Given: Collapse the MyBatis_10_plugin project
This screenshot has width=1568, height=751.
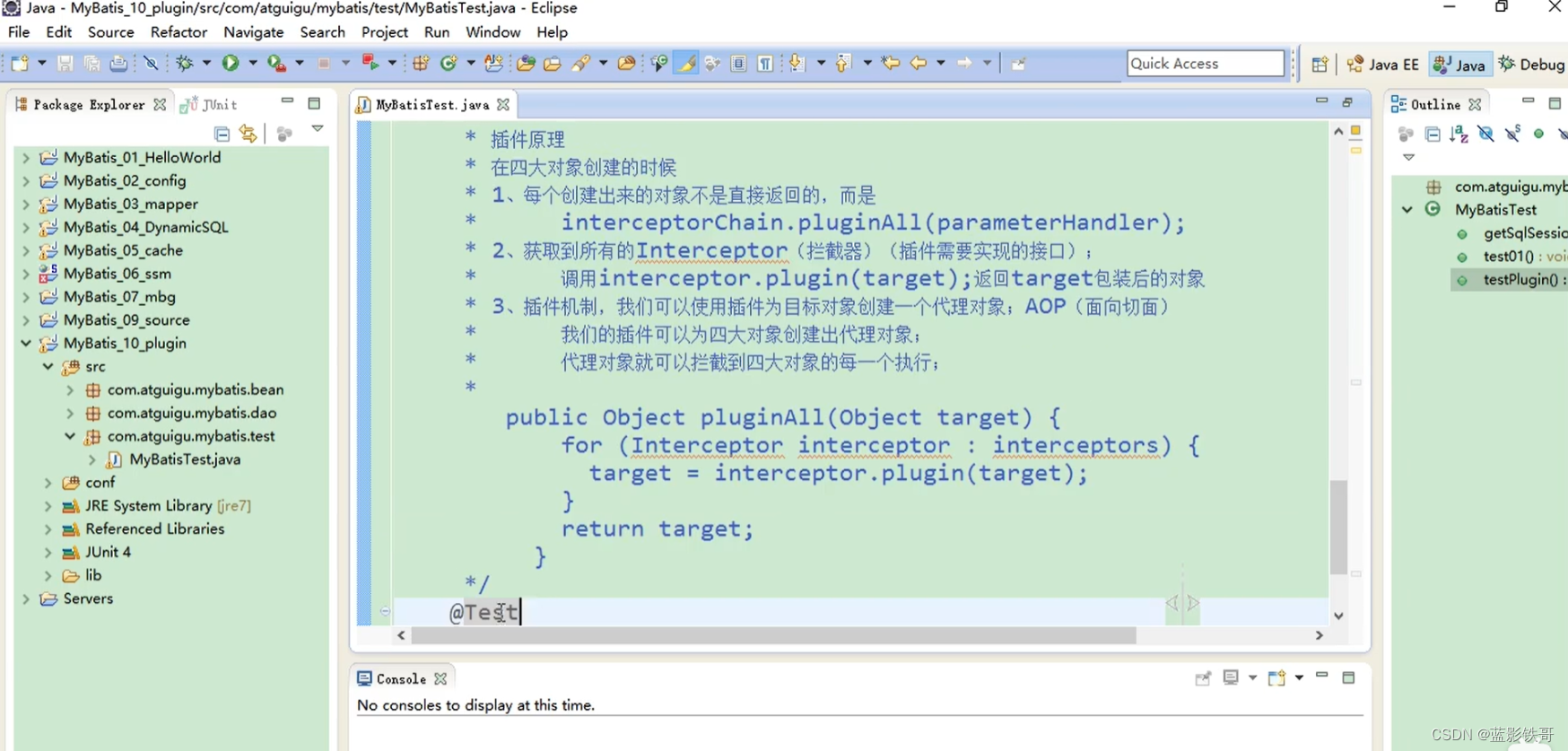Looking at the screenshot, I should click(x=26, y=343).
